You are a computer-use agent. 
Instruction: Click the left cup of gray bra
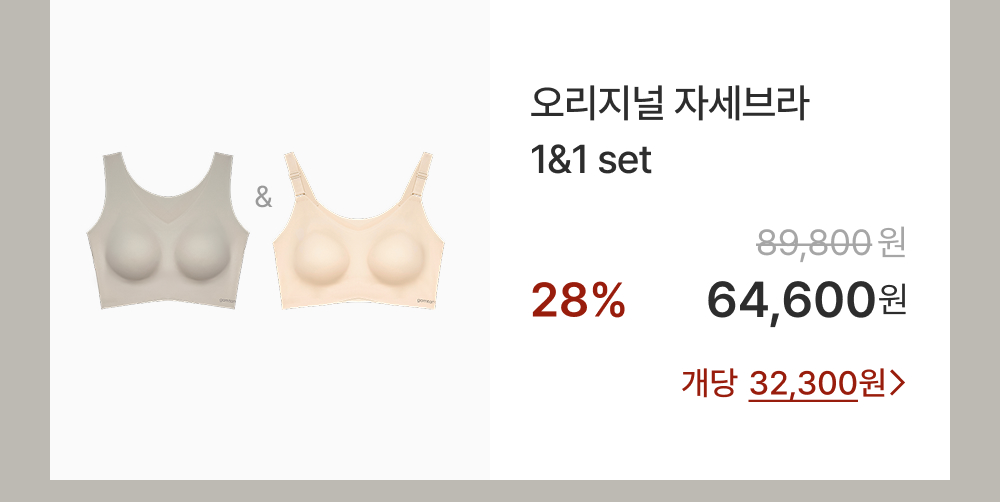click(x=131, y=255)
